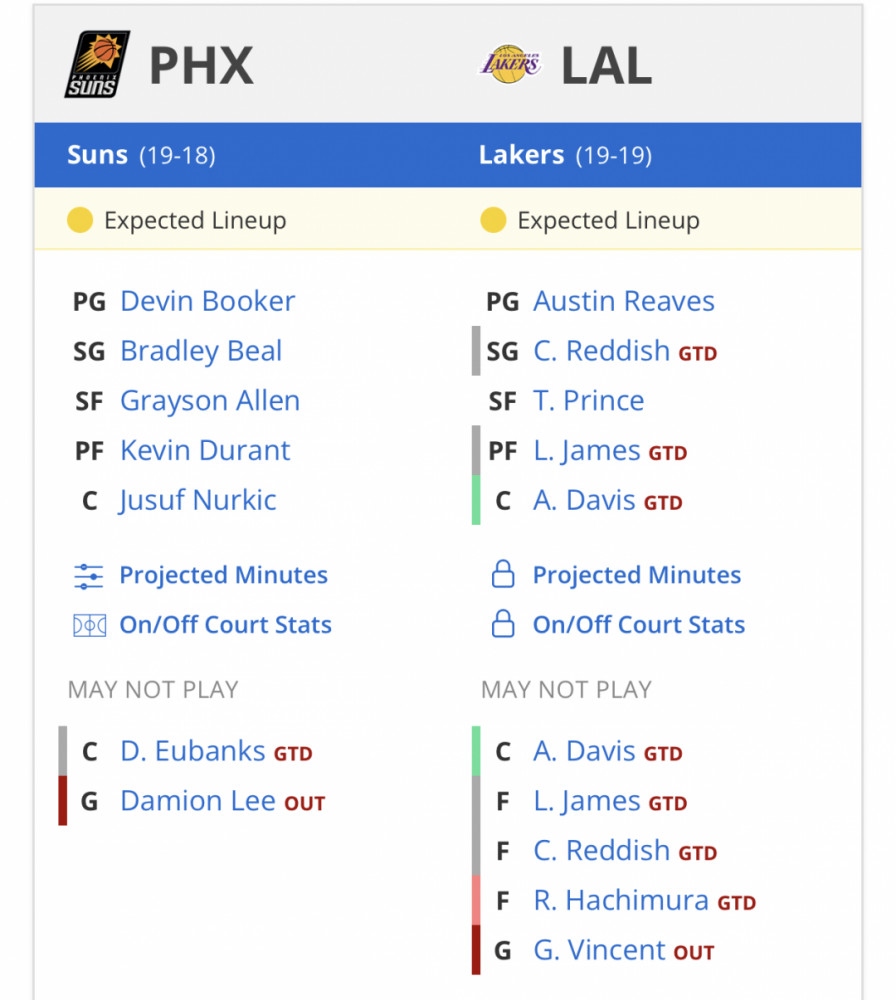Click the yellow Expected Lineup dot for Lakers

494,220
